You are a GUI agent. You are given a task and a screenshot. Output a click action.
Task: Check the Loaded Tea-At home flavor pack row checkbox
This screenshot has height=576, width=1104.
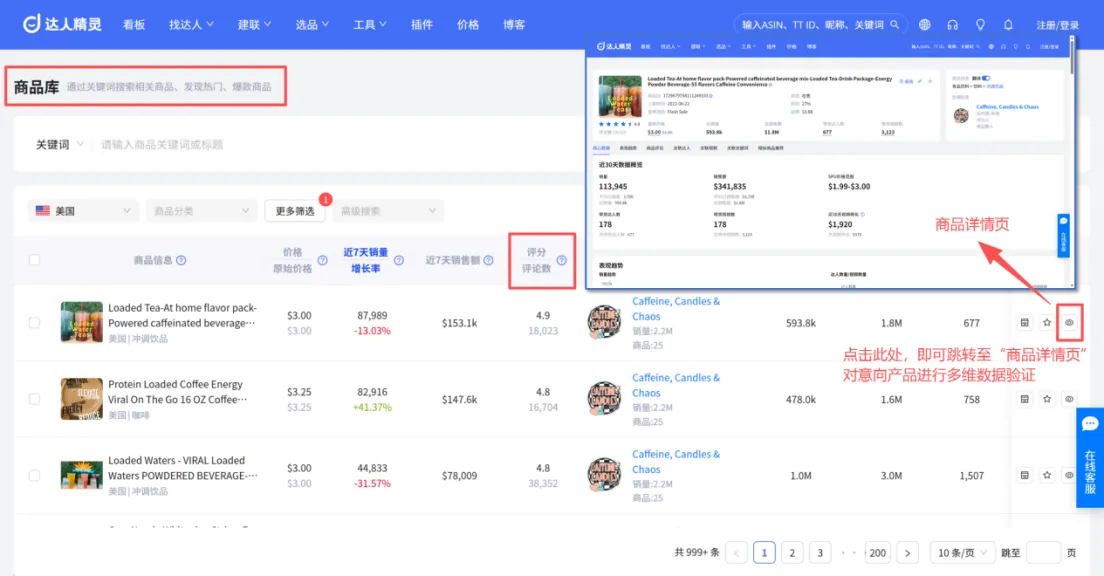tap(34, 322)
